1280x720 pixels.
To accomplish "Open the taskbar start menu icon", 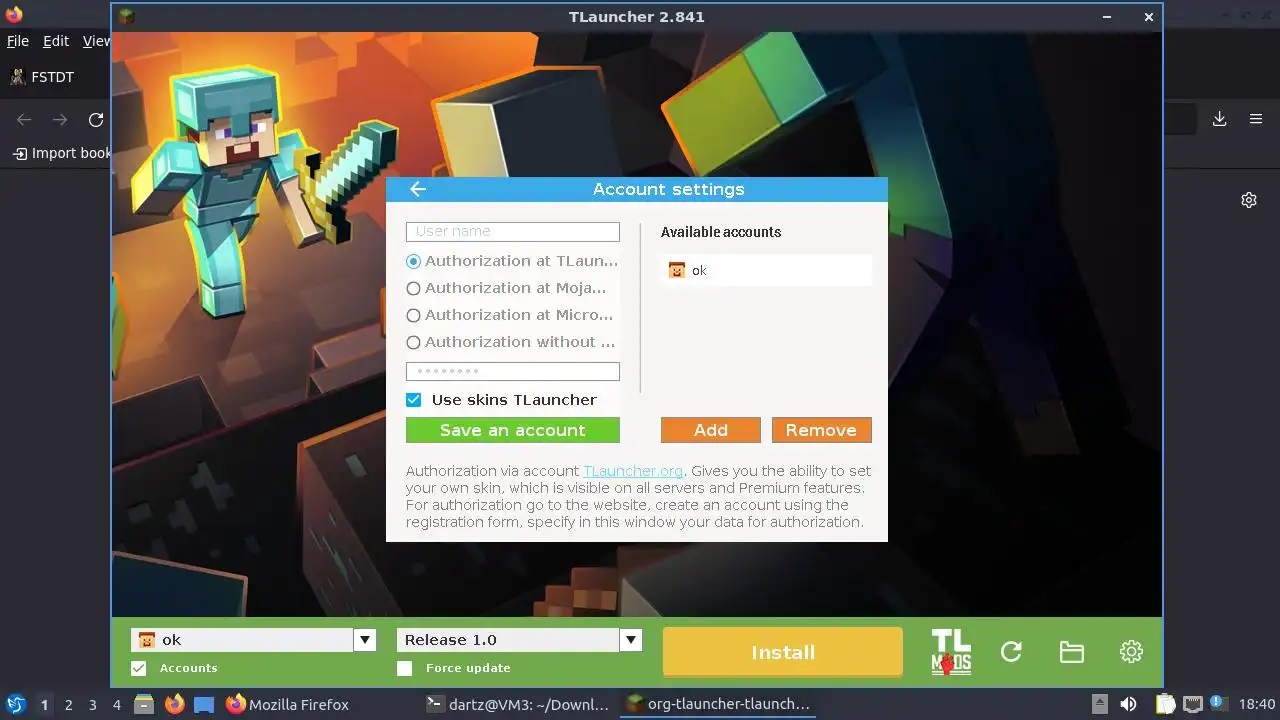I will pos(16,704).
